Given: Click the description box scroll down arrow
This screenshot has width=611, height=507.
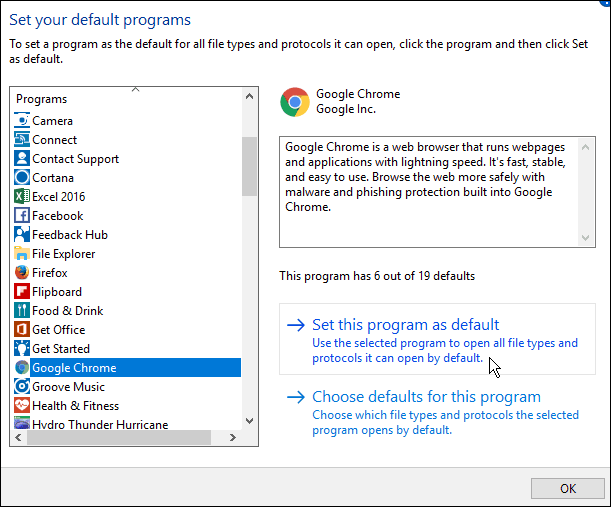Looking at the screenshot, I should click(x=585, y=238).
